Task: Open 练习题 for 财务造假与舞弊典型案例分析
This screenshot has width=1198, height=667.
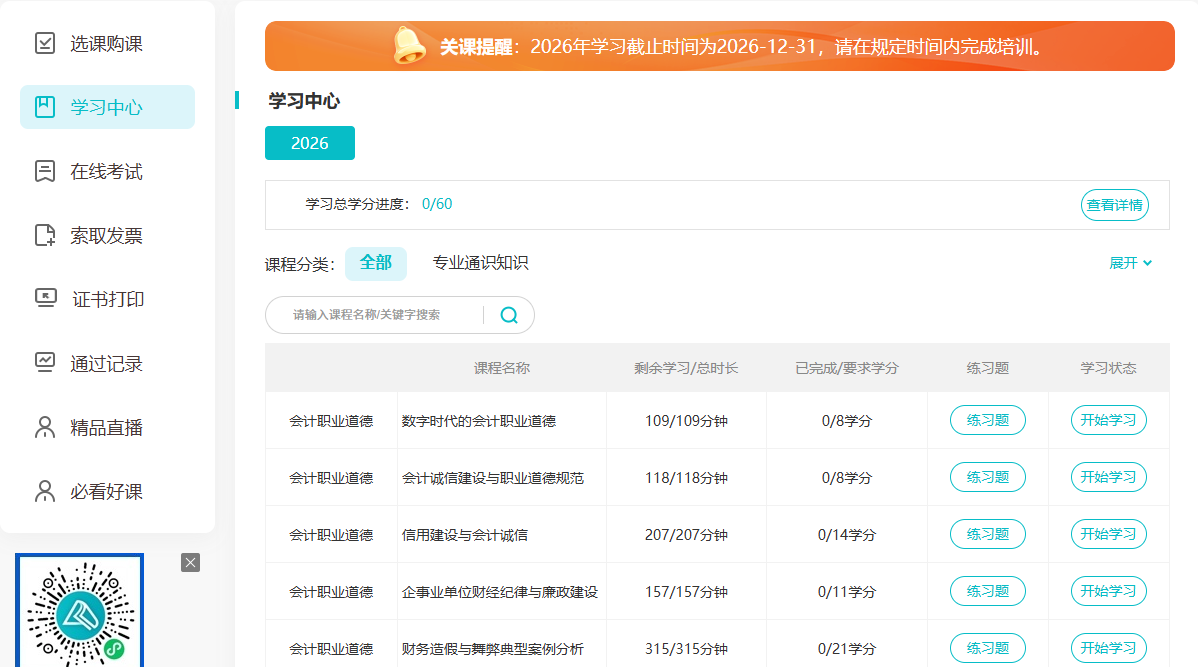Action: tap(987, 648)
